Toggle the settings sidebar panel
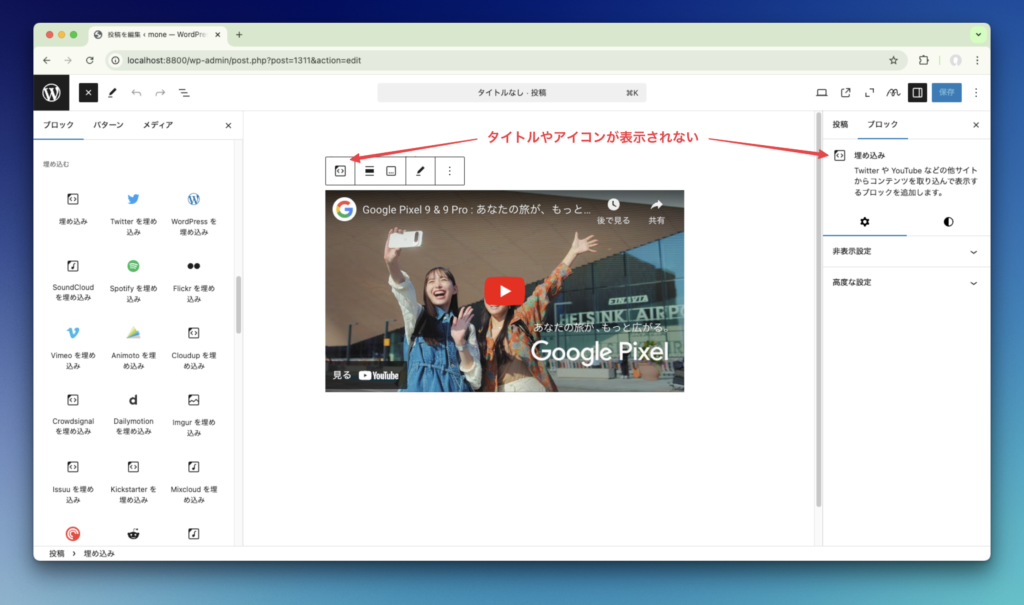Screen dimensions: 1024x605 (918, 93)
